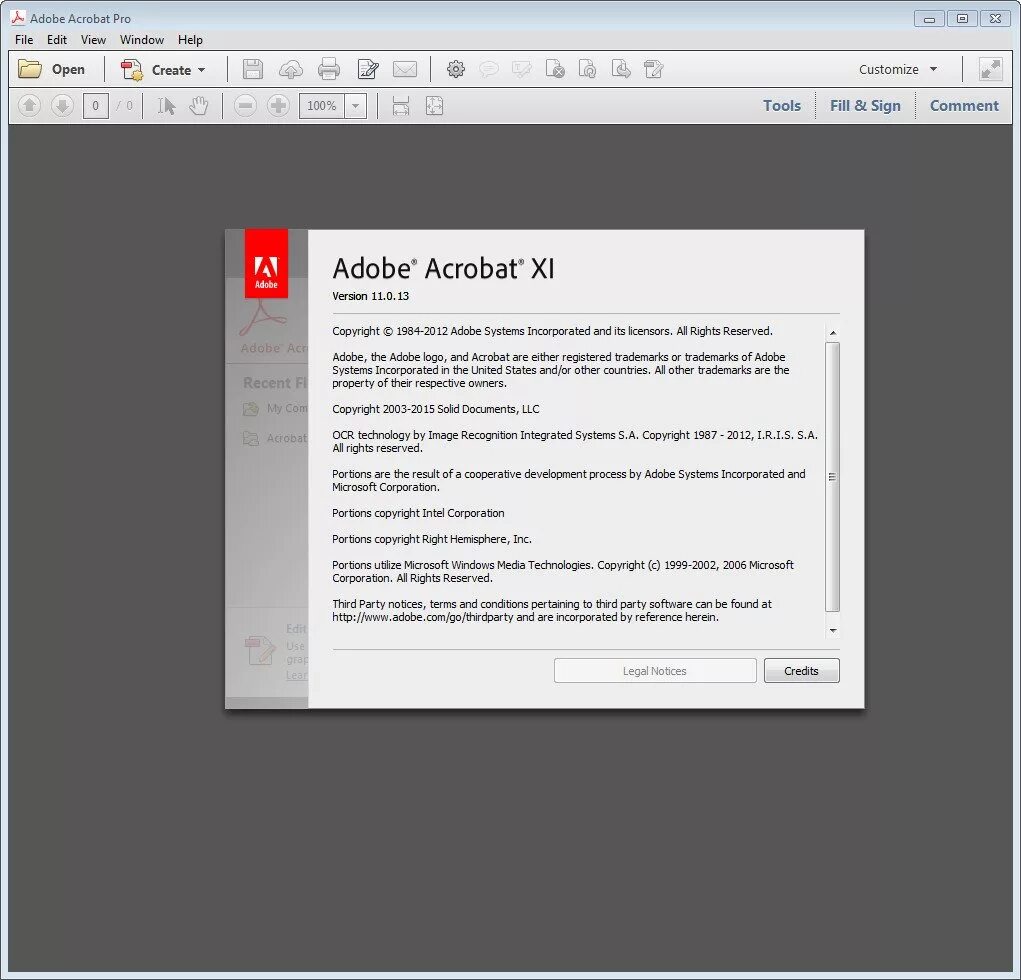Click the Save file floppy icon
Image resolution: width=1021 pixels, height=980 pixels.
pos(253,69)
